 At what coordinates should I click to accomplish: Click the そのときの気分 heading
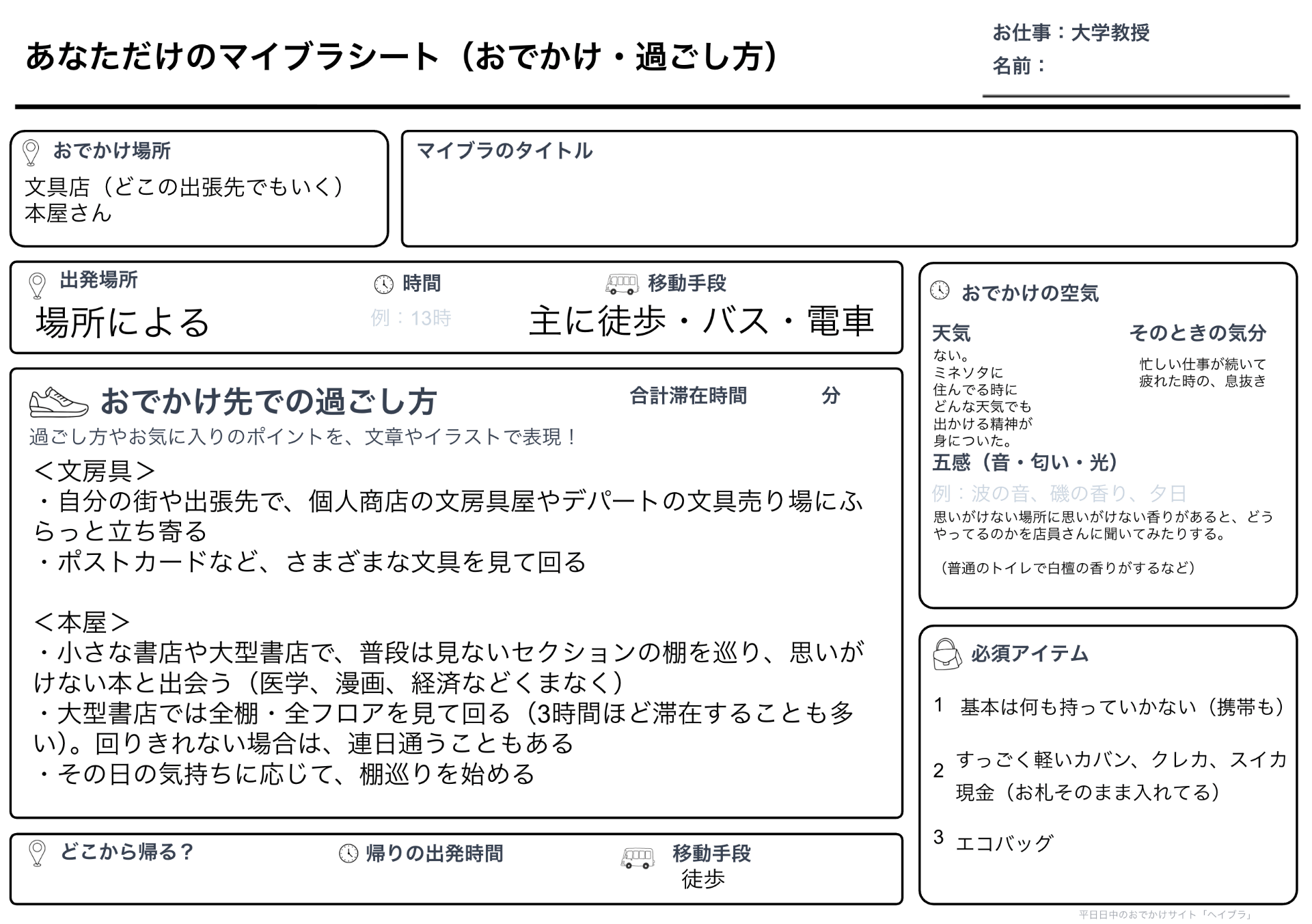pos(1197,333)
